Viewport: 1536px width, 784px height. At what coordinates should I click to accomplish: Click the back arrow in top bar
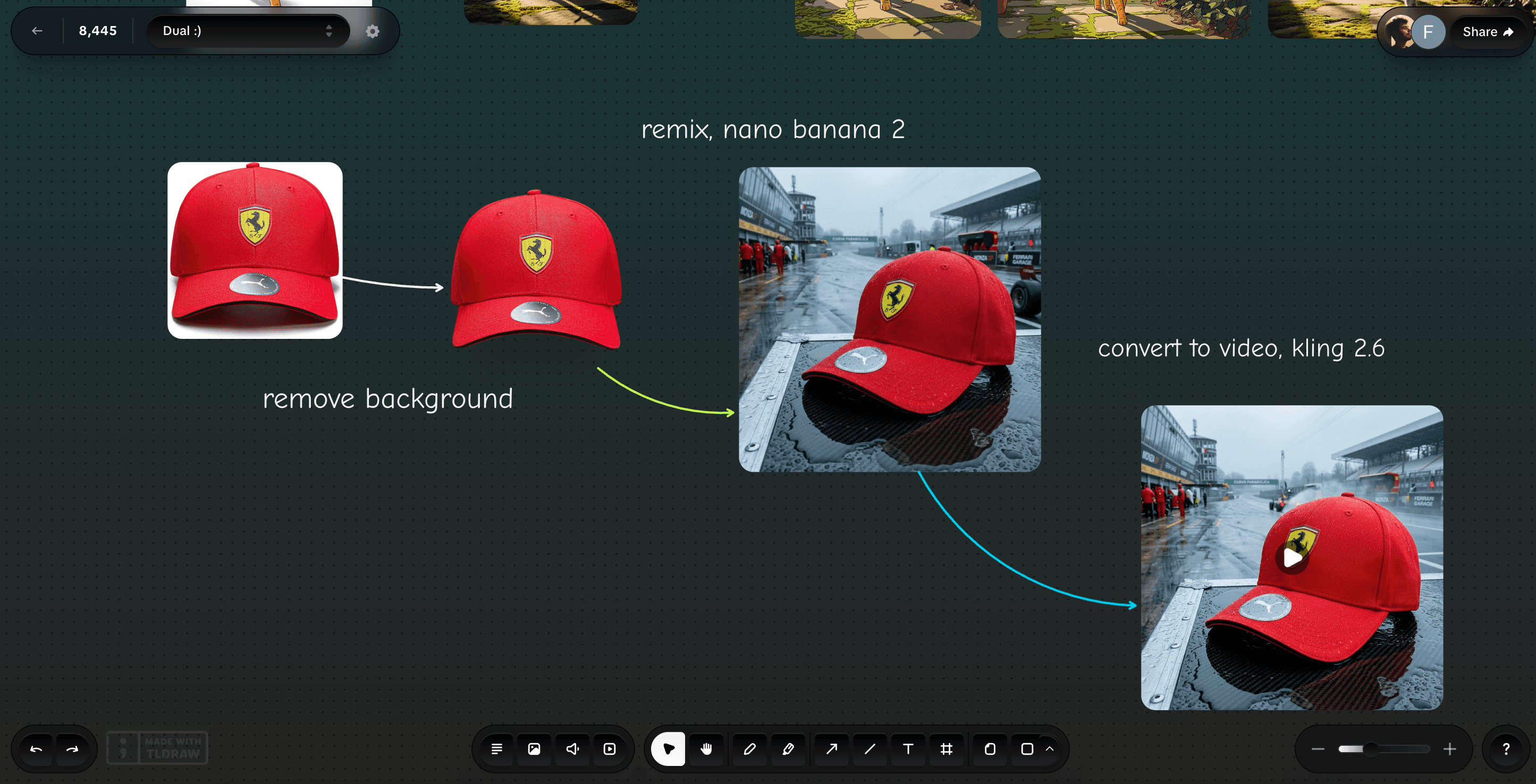coord(37,31)
